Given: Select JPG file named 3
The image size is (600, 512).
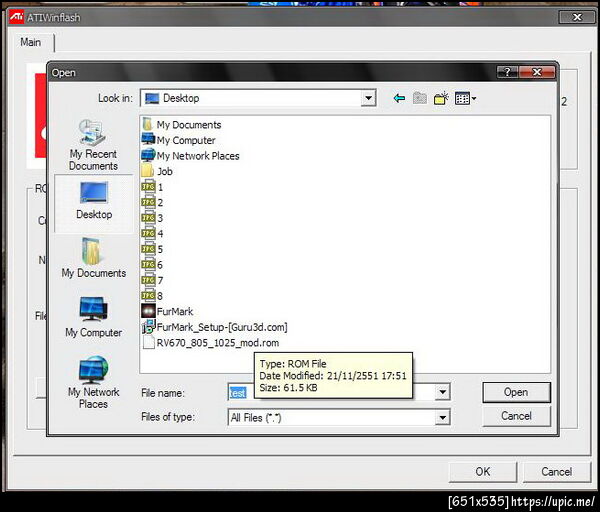Looking at the screenshot, I should tap(152, 218).
